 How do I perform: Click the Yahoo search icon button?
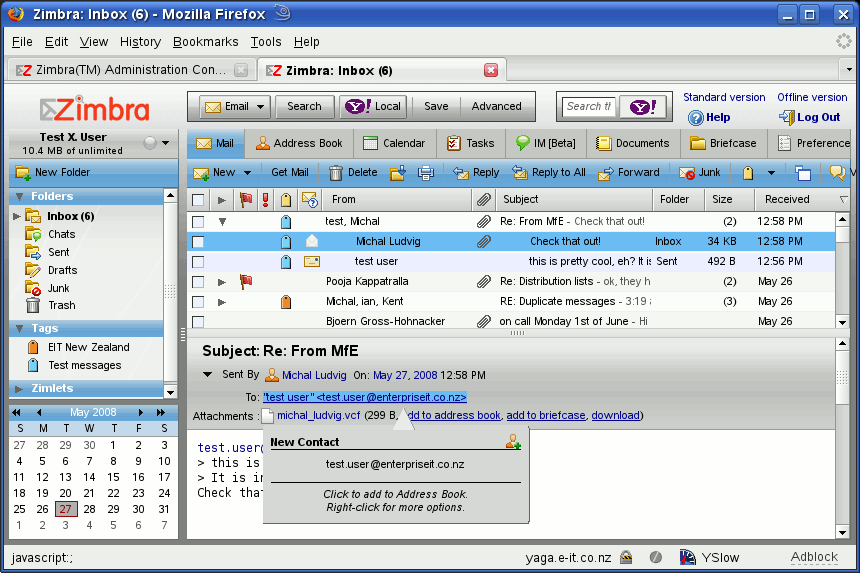click(643, 106)
